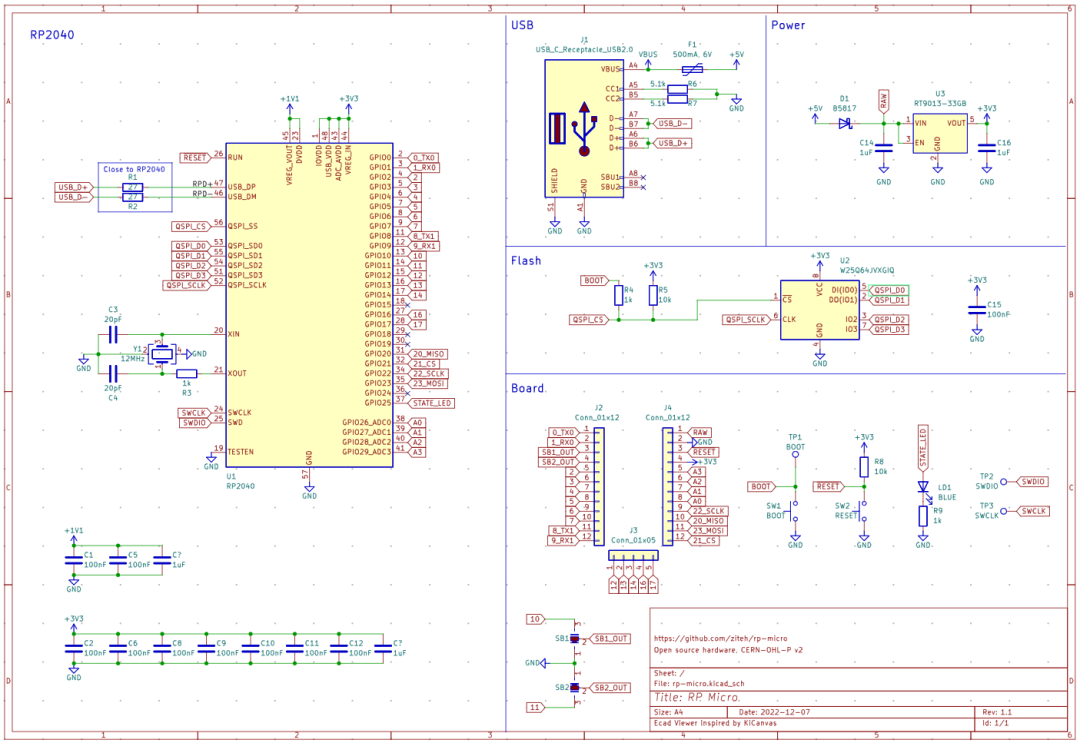Click the 'RP2040' sheet heading
Image resolution: width=1080 pixels, height=743 pixels.
52,34
